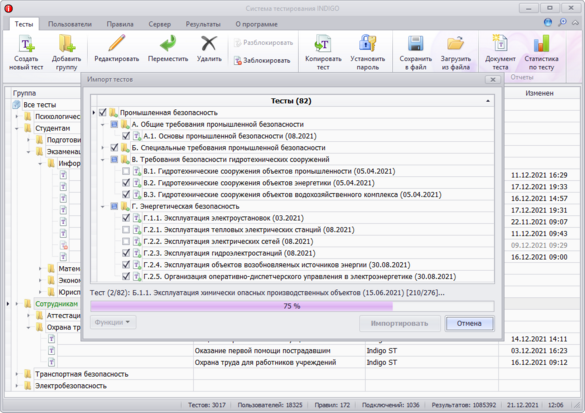The image size is (585, 413).
Task: Check the В.1 hydrotechnical structures test checkbox
Action: pyautogui.click(x=126, y=171)
